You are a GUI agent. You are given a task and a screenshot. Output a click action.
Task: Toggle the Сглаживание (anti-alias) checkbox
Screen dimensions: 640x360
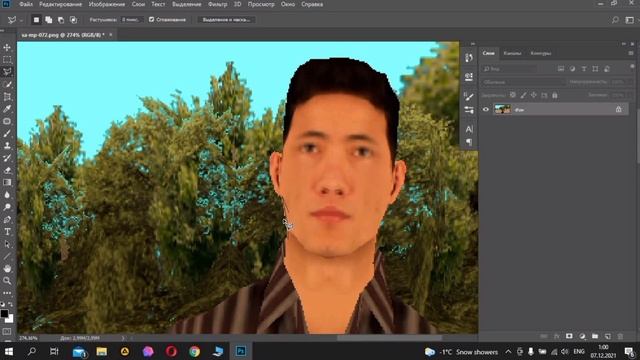151,20
